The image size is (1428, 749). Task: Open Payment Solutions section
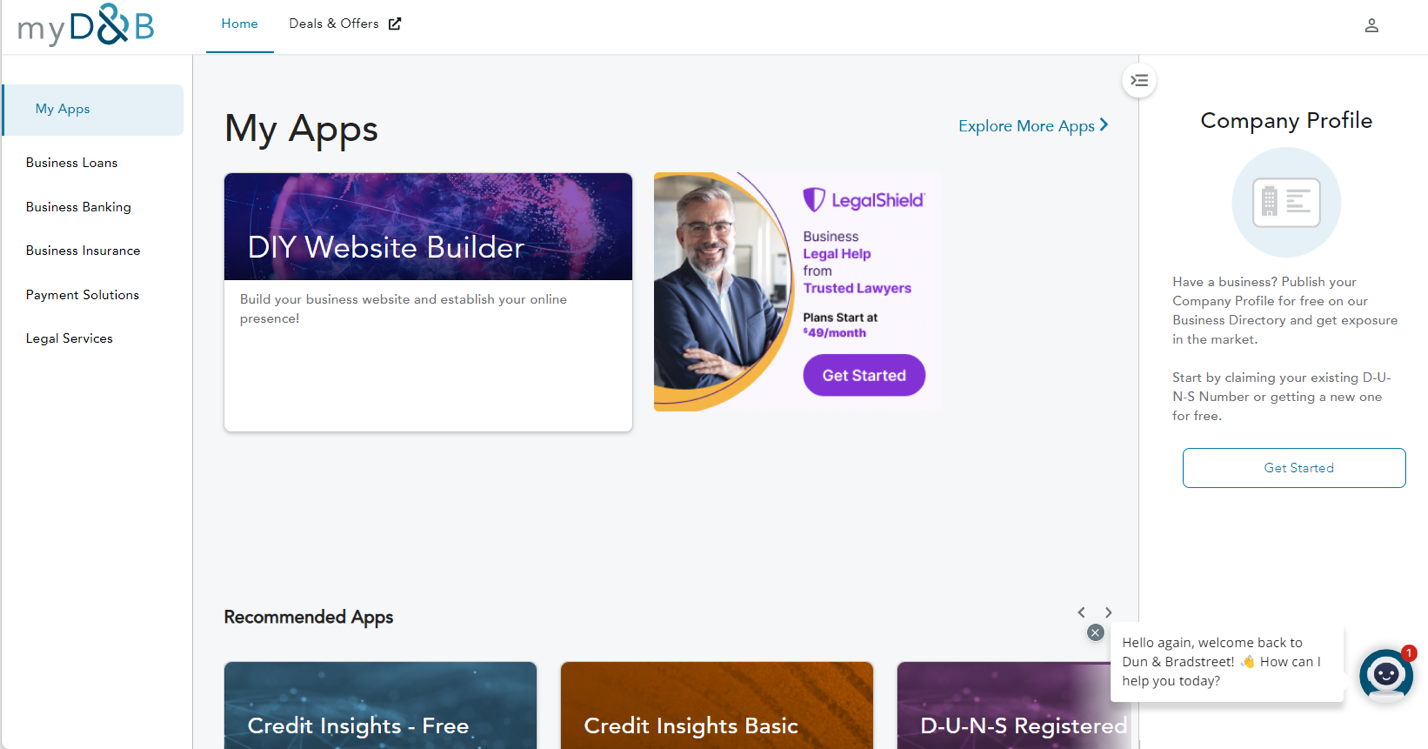click(x=83, y=295)
